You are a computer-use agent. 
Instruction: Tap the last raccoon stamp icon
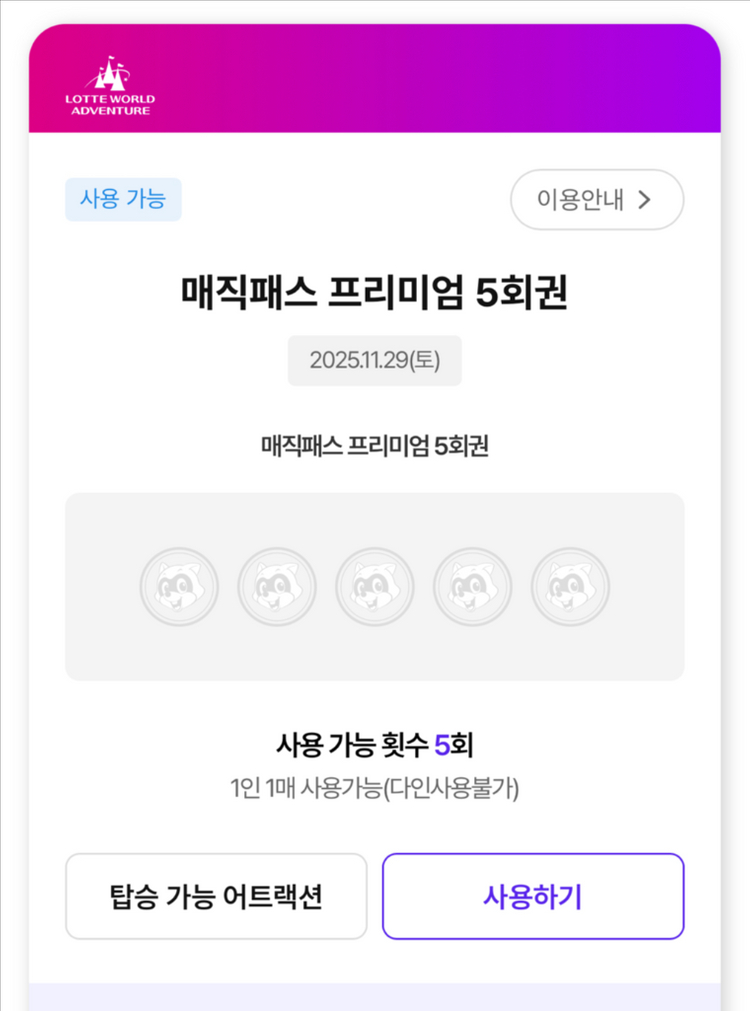570,587
